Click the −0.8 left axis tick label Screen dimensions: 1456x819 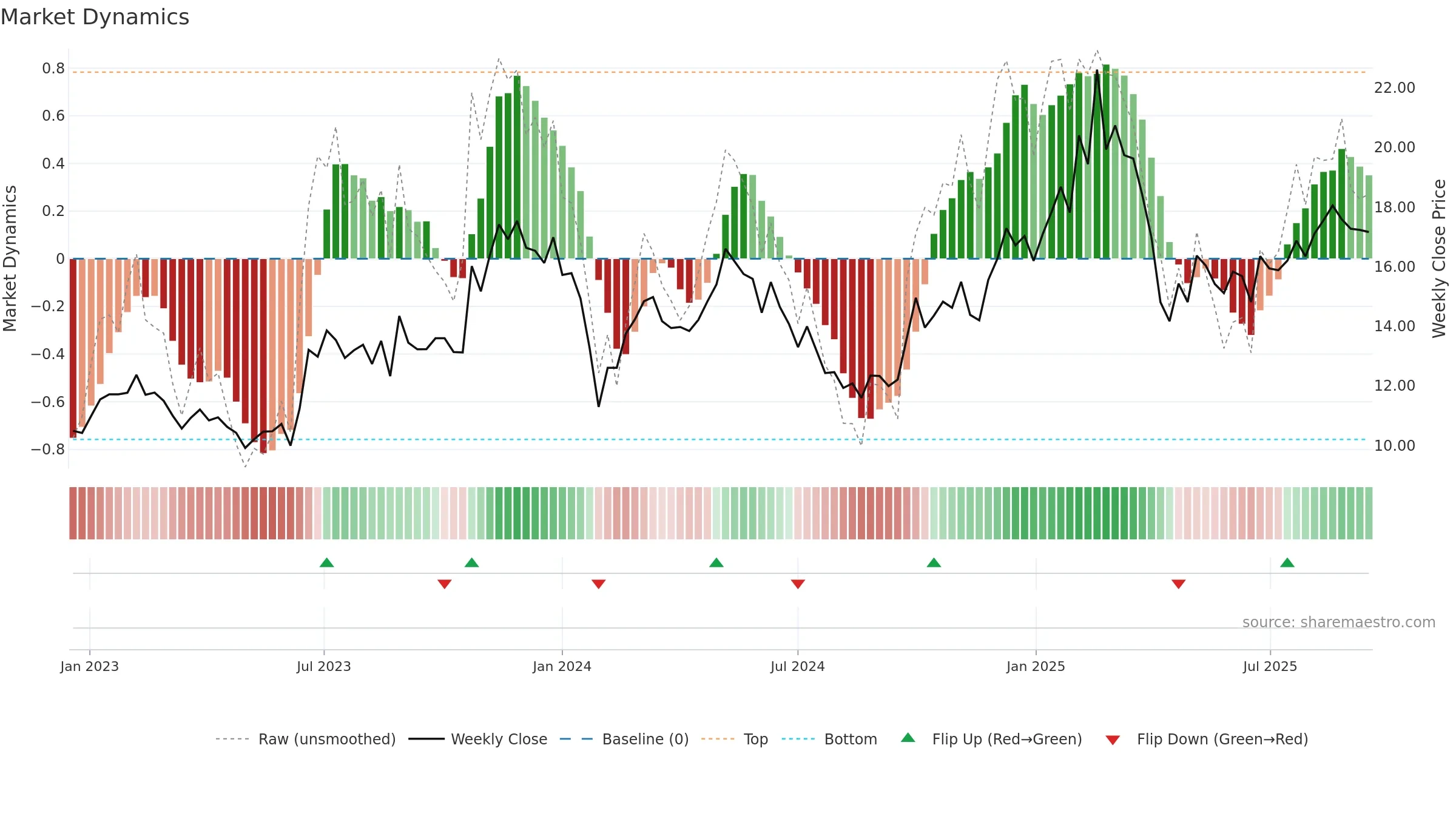pos(48,450)
